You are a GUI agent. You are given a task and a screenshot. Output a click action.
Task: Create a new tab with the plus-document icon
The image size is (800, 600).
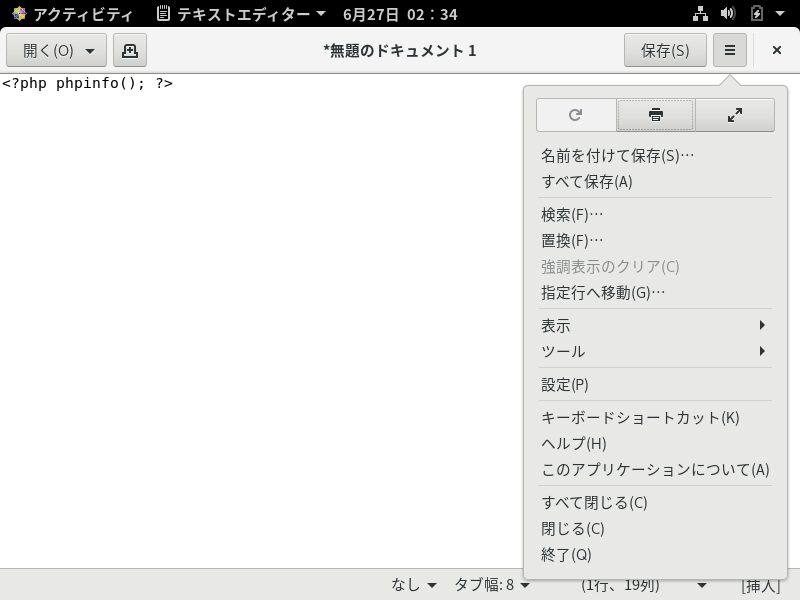click(130, 49)
